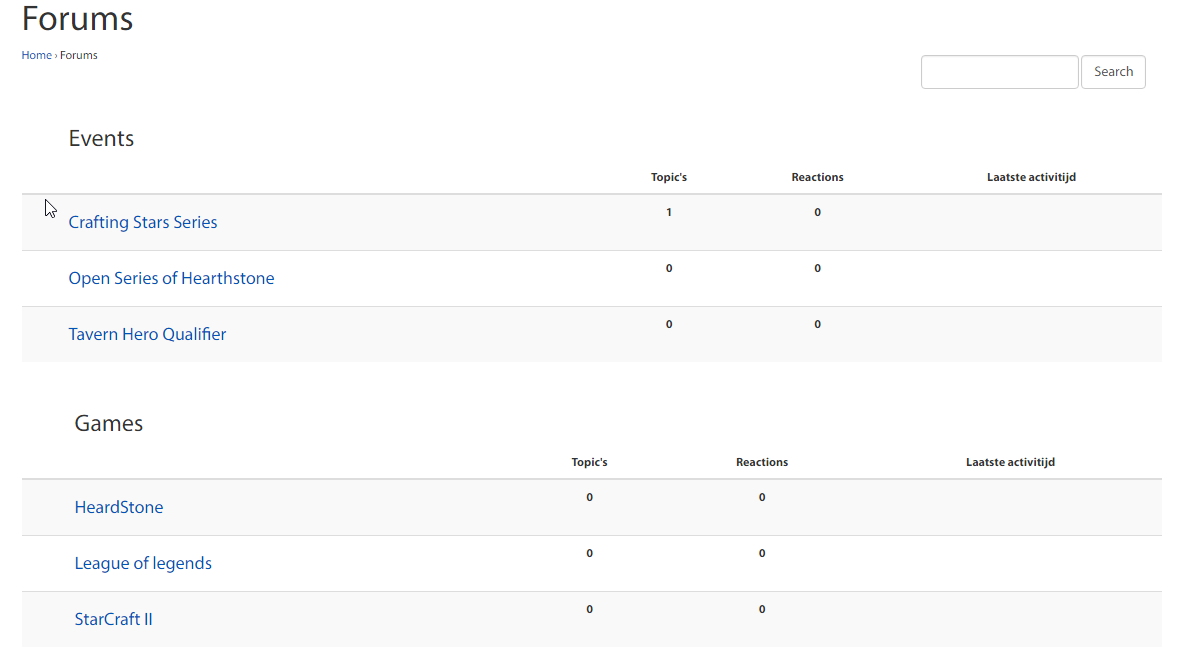The width and height of the screenshot is (1189, 661).
Task: Click the Events section heading
Action: pos(101,138)
